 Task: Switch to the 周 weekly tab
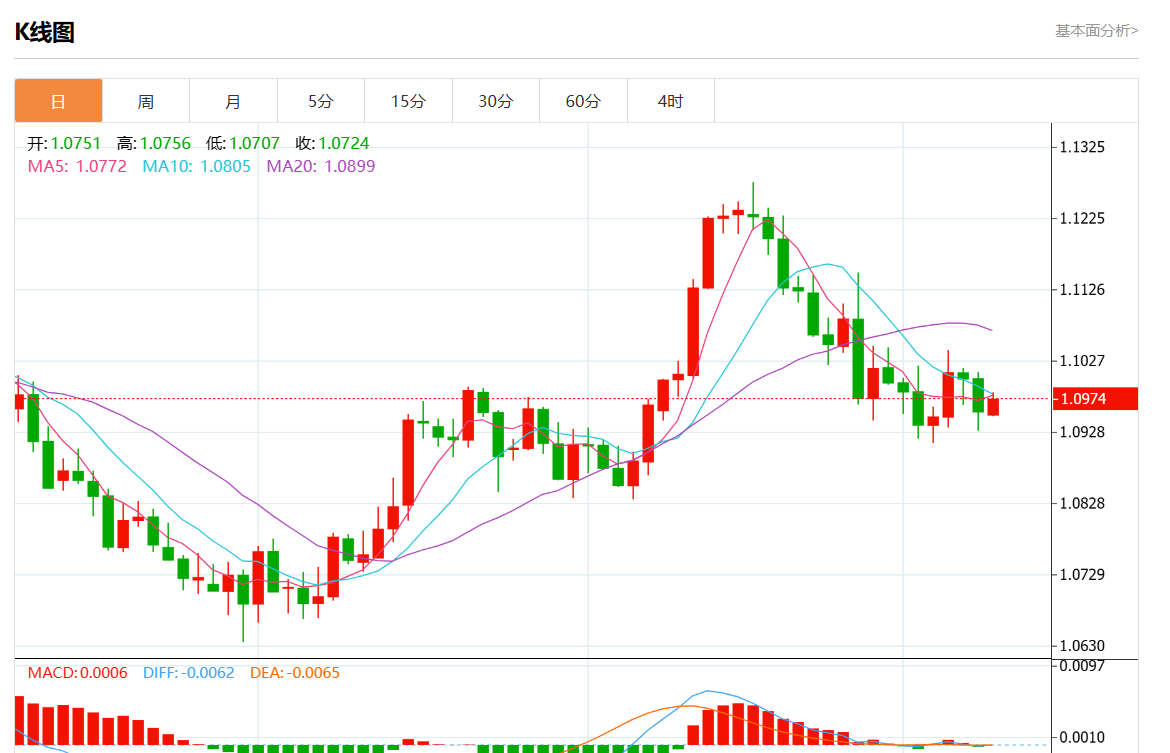pos(146,101)
